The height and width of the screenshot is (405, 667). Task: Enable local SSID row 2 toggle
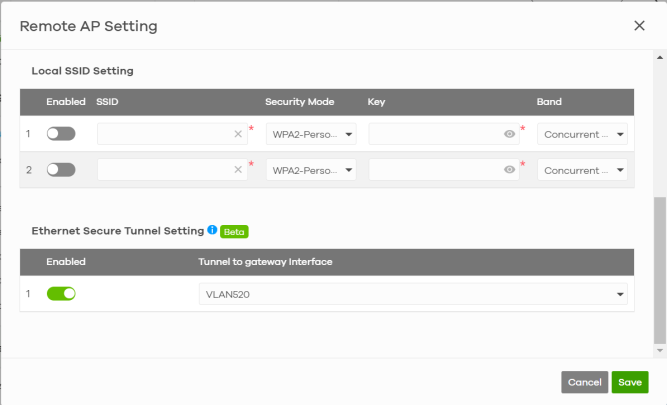pos(61,170)
